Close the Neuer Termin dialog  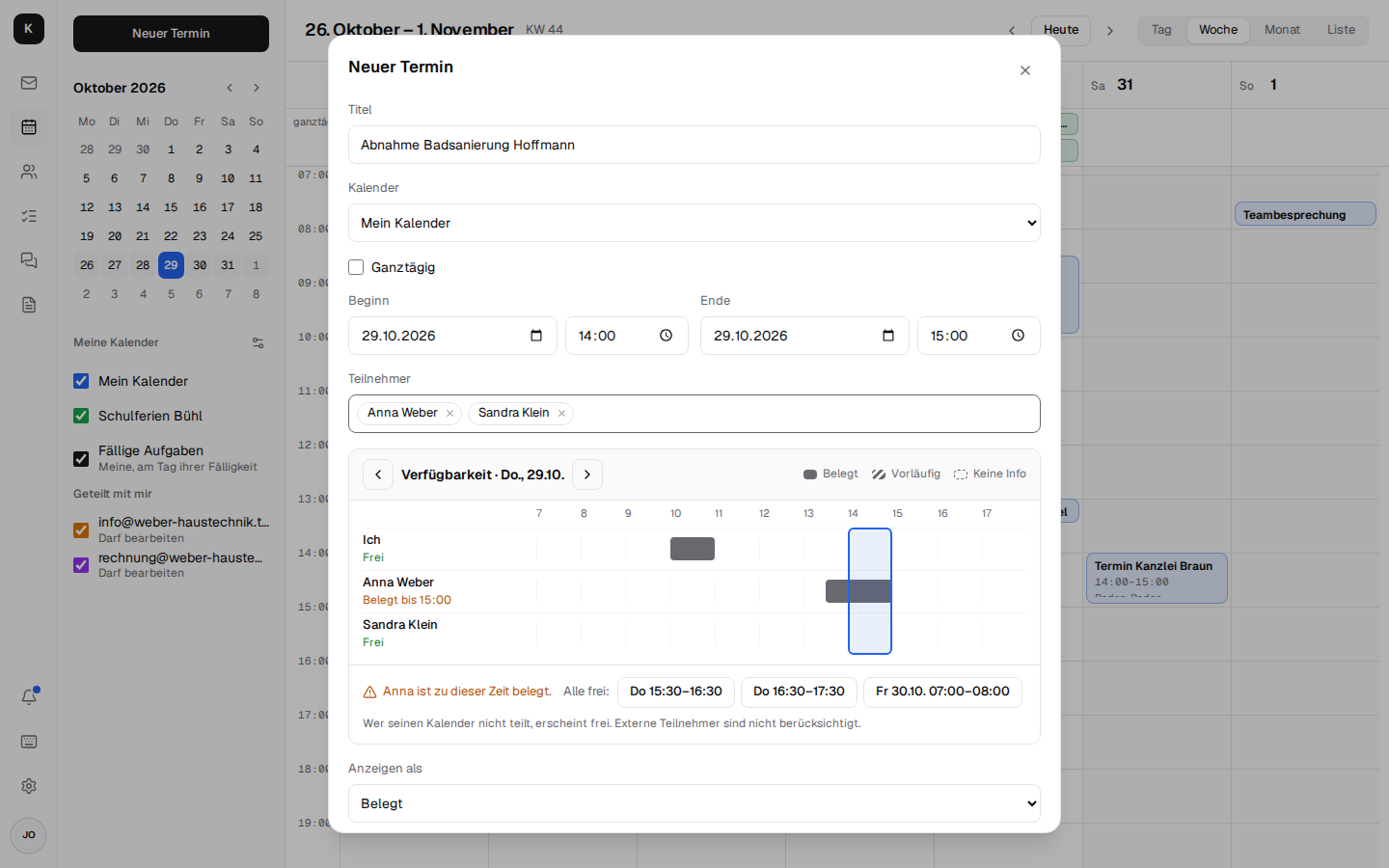click(1025, 70)
